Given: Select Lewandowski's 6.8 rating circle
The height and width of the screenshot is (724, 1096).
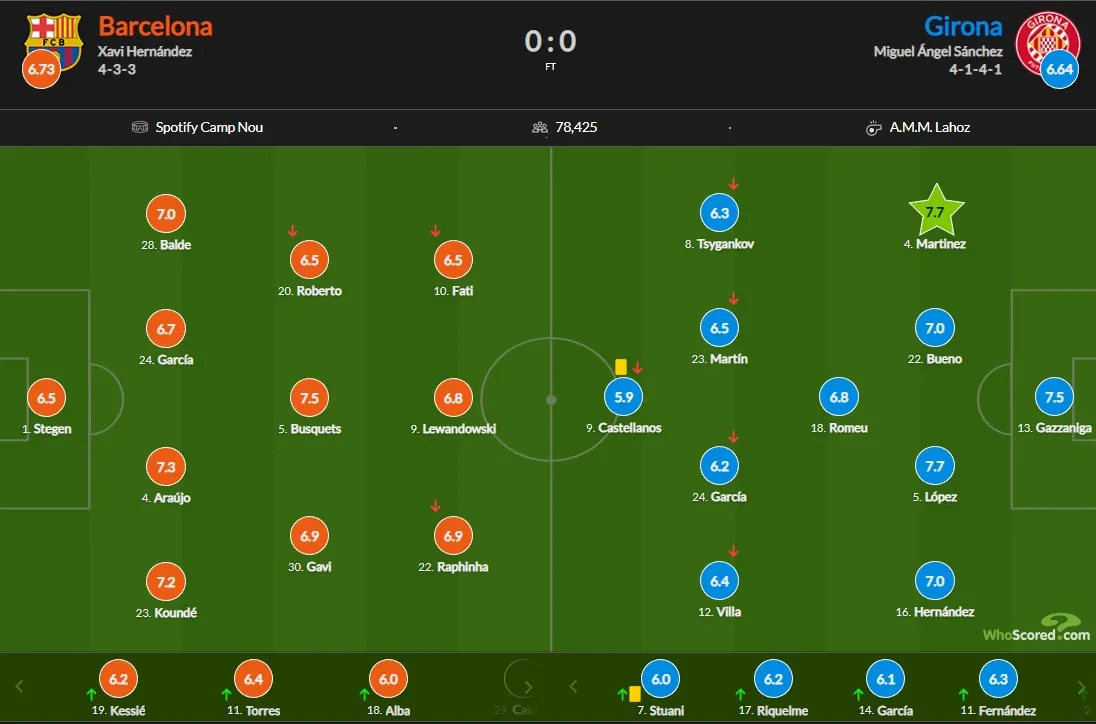Looking at the screenshot, I should [453, 397].
